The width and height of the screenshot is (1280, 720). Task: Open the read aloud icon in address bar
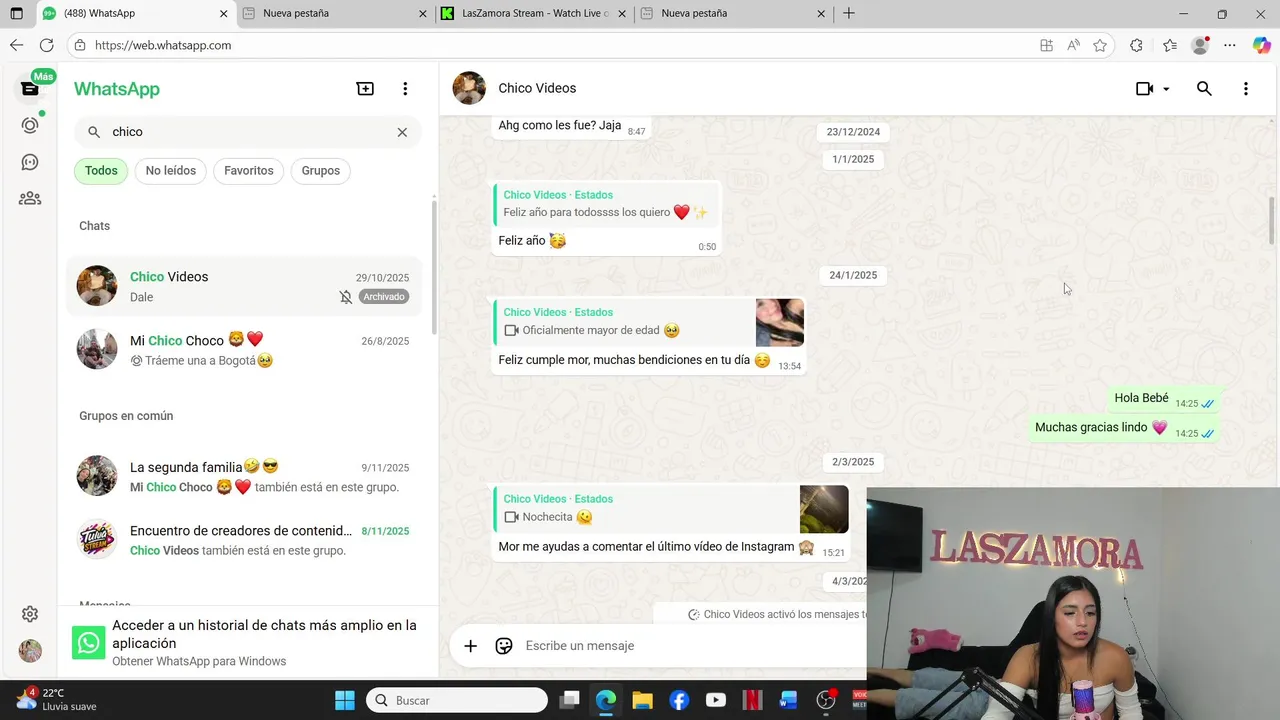(1073, 45)
